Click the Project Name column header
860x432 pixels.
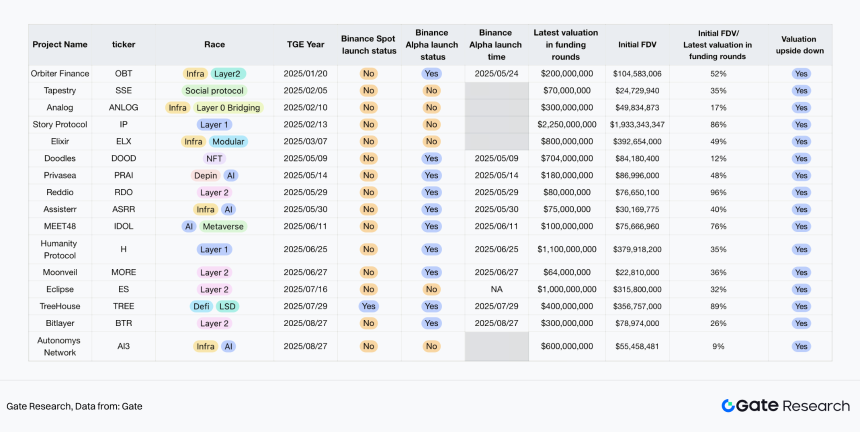60,44
